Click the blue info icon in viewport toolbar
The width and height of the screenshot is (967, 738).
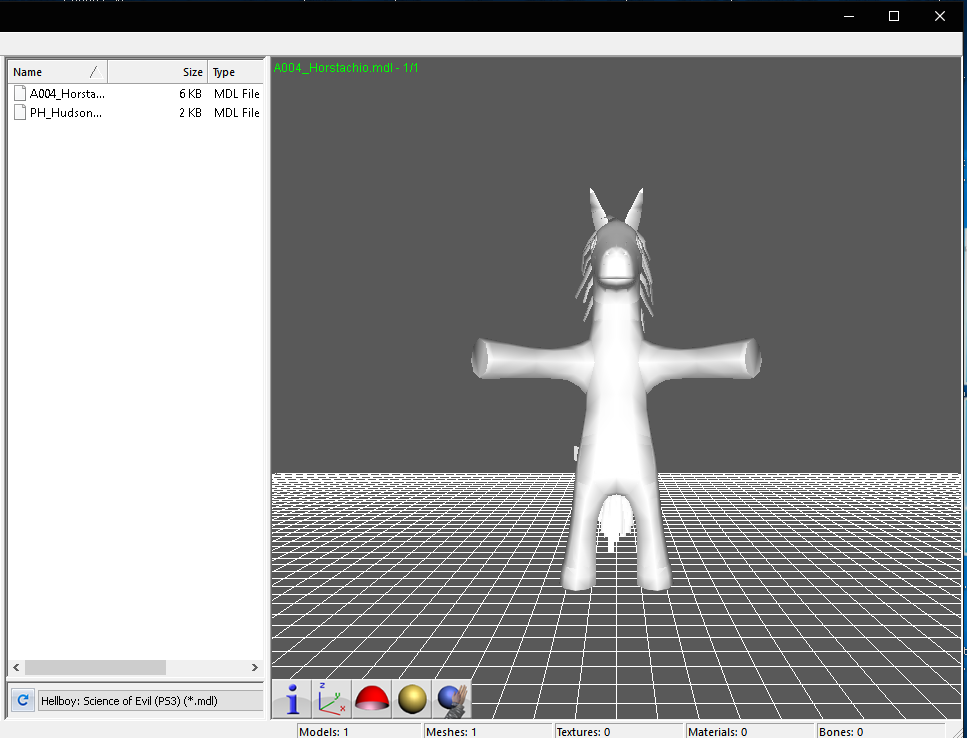292,699
